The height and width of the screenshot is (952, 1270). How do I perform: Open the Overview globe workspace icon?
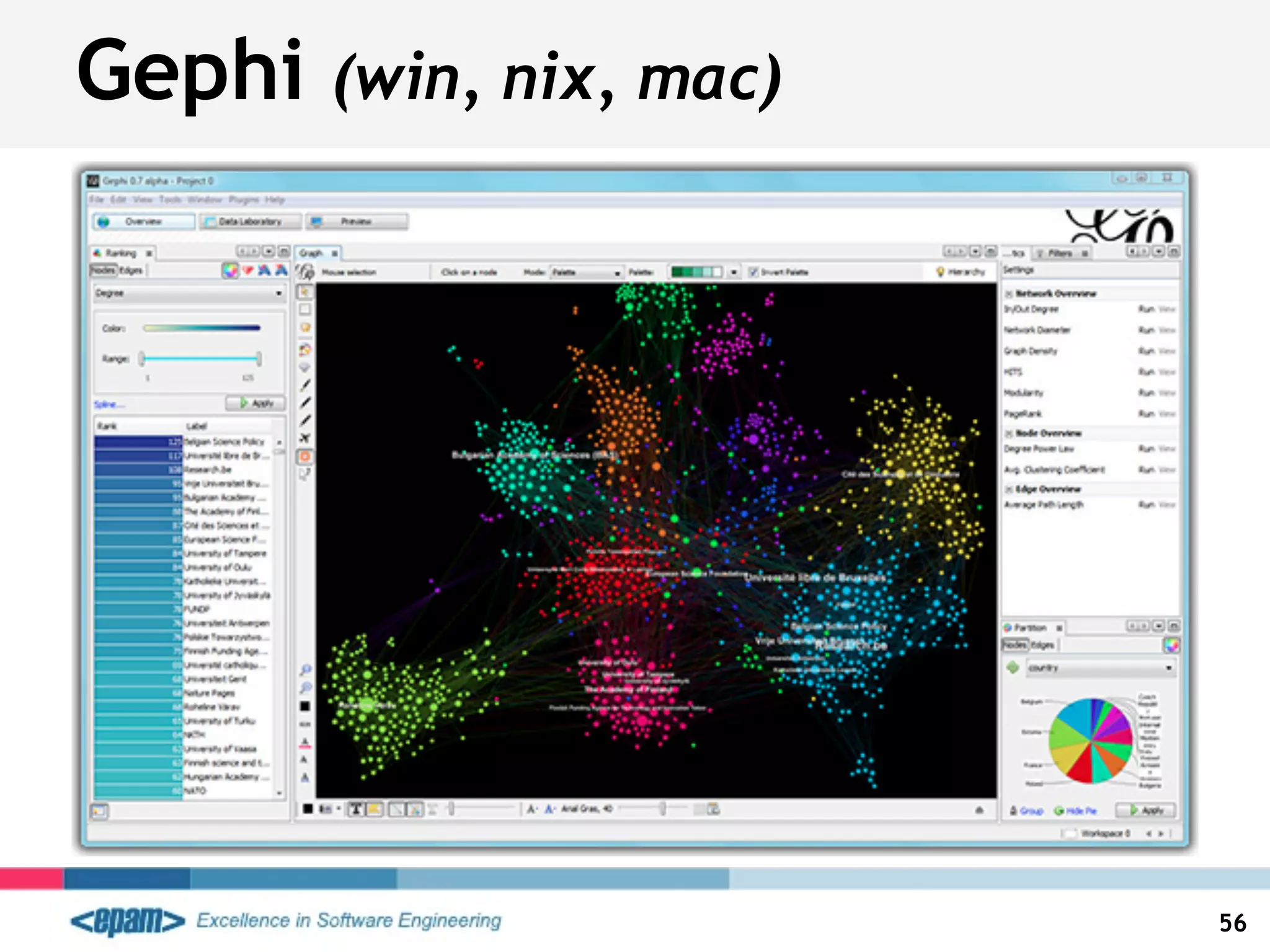pyautogui.click(x=104, y=222)
